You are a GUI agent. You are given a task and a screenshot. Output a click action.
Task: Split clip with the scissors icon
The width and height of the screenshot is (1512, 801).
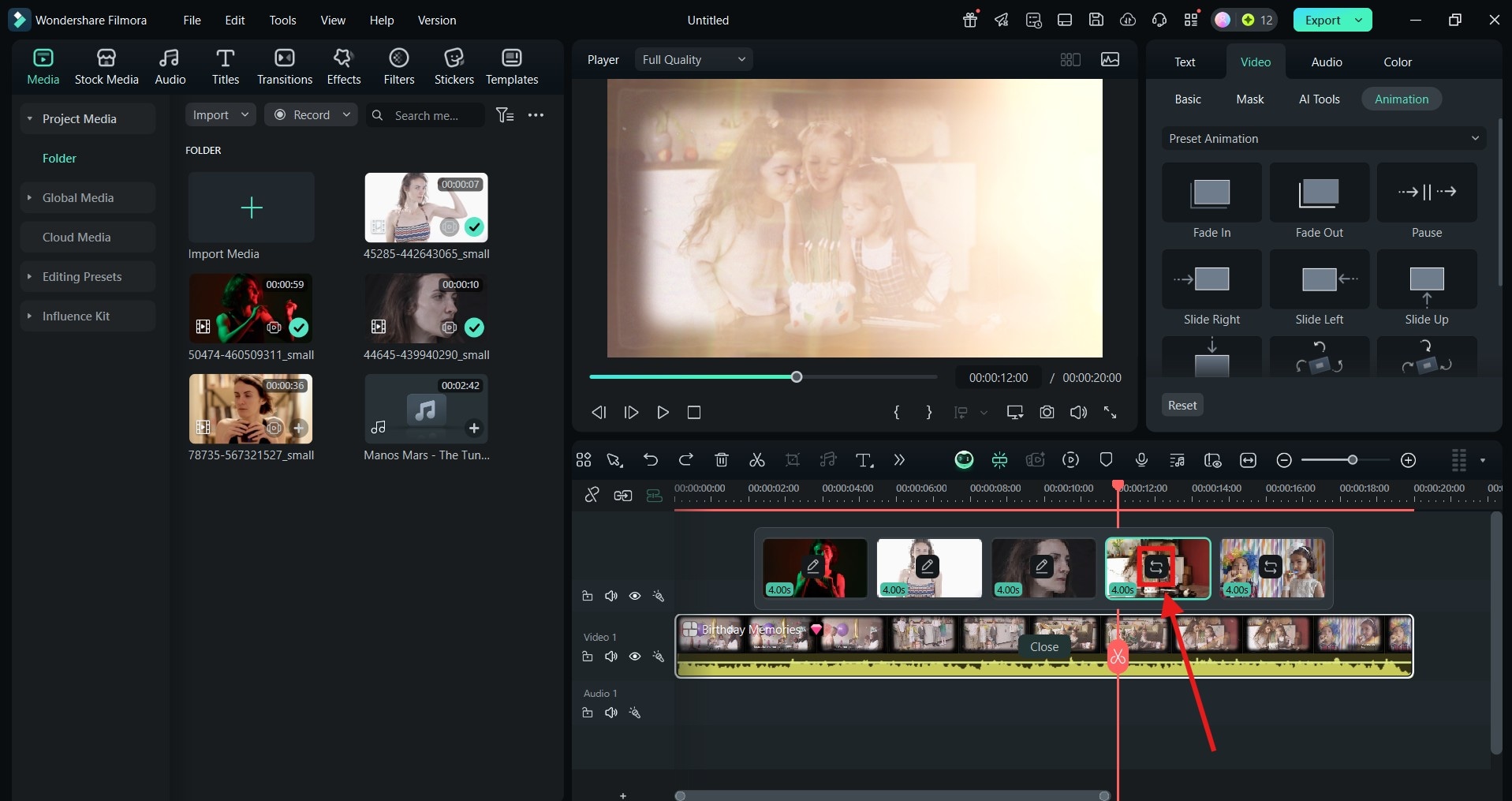tap(756, 460)
